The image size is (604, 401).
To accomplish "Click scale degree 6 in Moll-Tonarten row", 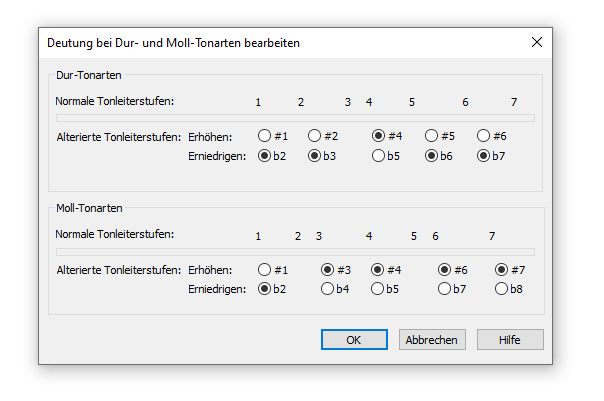I will pyautogui.click(x=435, y=236).
